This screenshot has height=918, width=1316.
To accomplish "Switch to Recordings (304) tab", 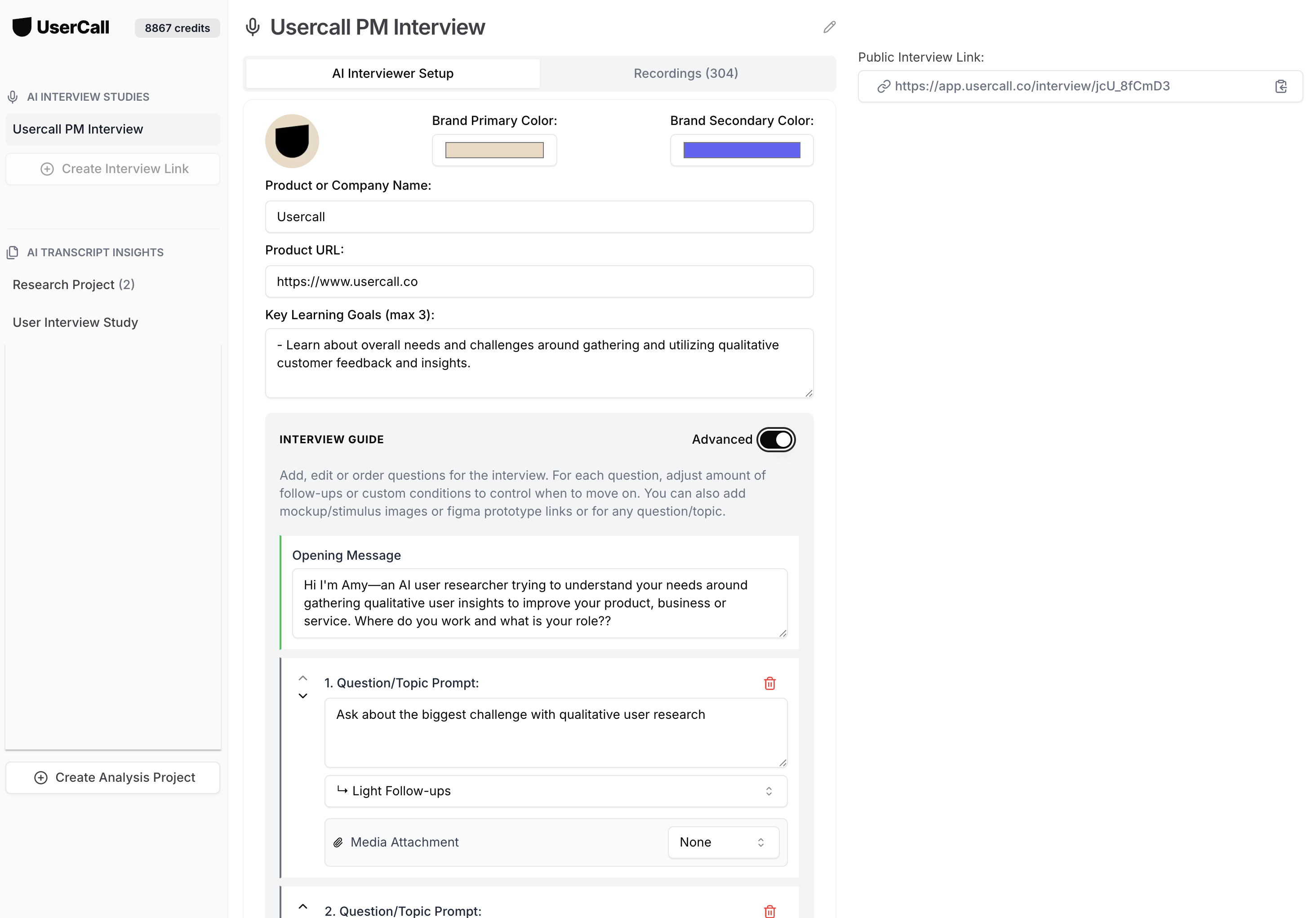I will coord(685,73).
